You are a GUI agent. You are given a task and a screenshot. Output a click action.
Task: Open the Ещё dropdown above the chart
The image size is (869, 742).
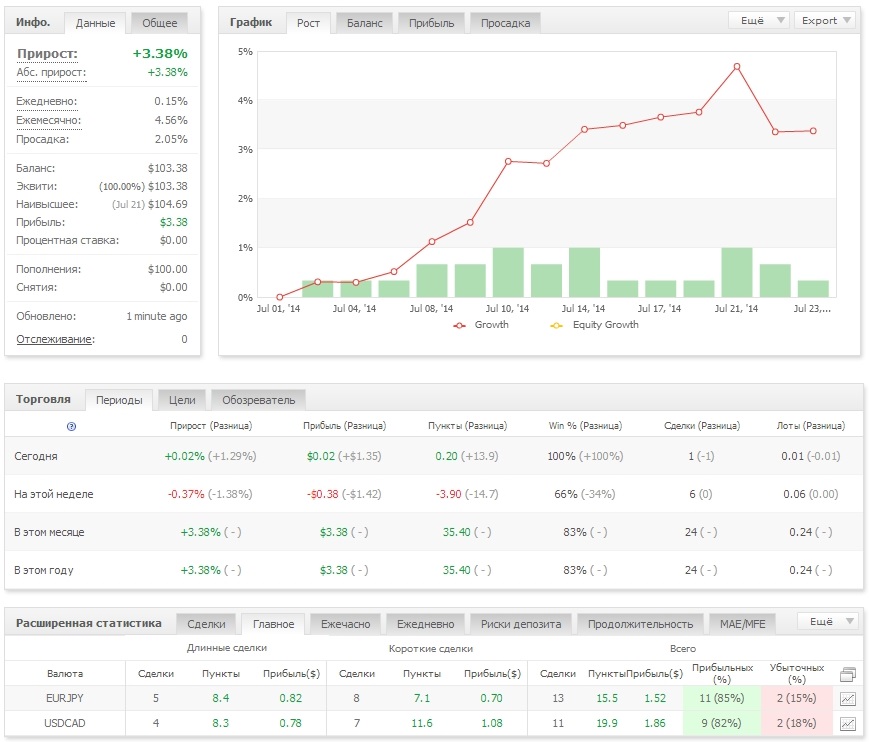759,21
